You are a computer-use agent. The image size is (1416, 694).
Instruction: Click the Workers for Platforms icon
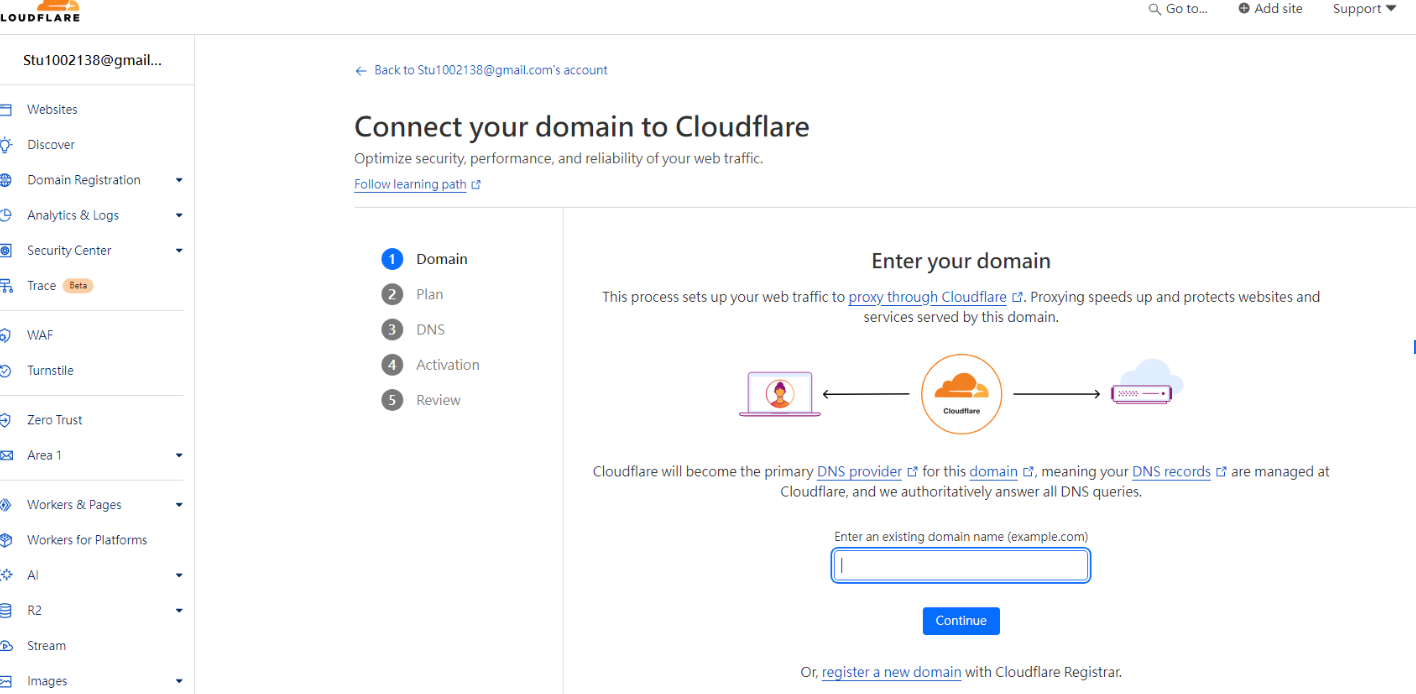tap(6, 540)
